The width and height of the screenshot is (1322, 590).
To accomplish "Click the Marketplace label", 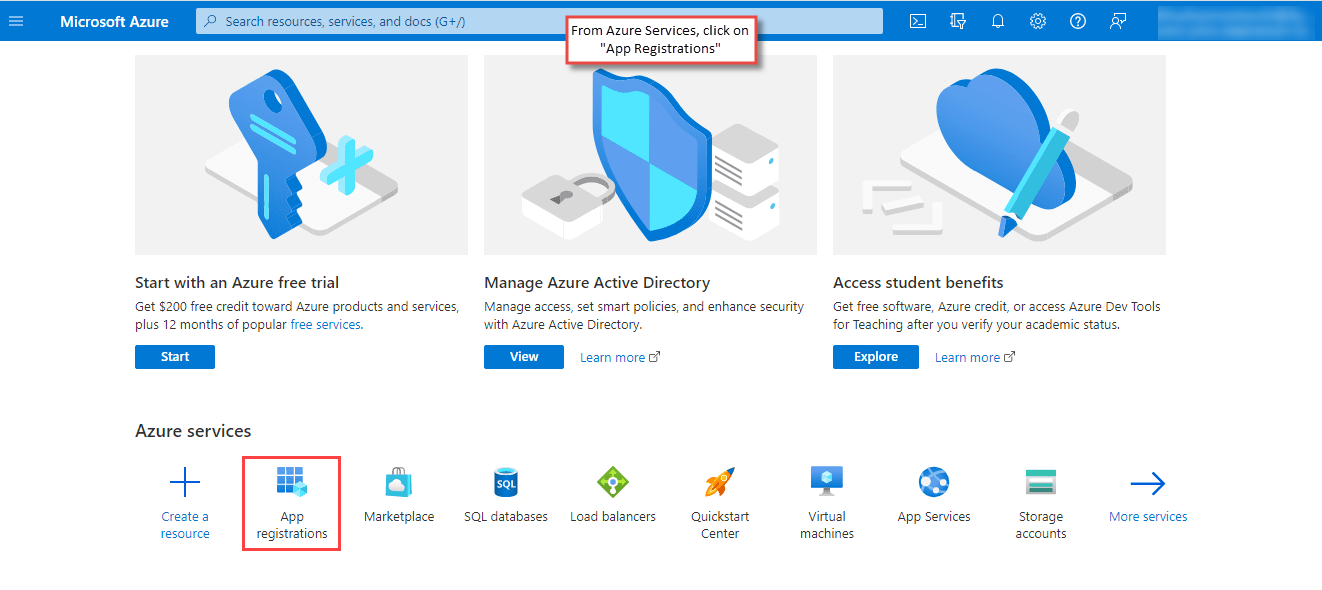I will point(399,517).
